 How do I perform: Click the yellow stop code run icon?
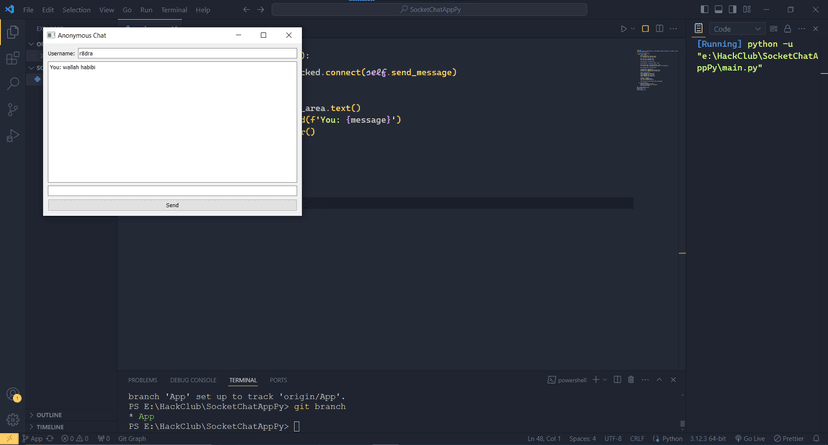(645, 29)
